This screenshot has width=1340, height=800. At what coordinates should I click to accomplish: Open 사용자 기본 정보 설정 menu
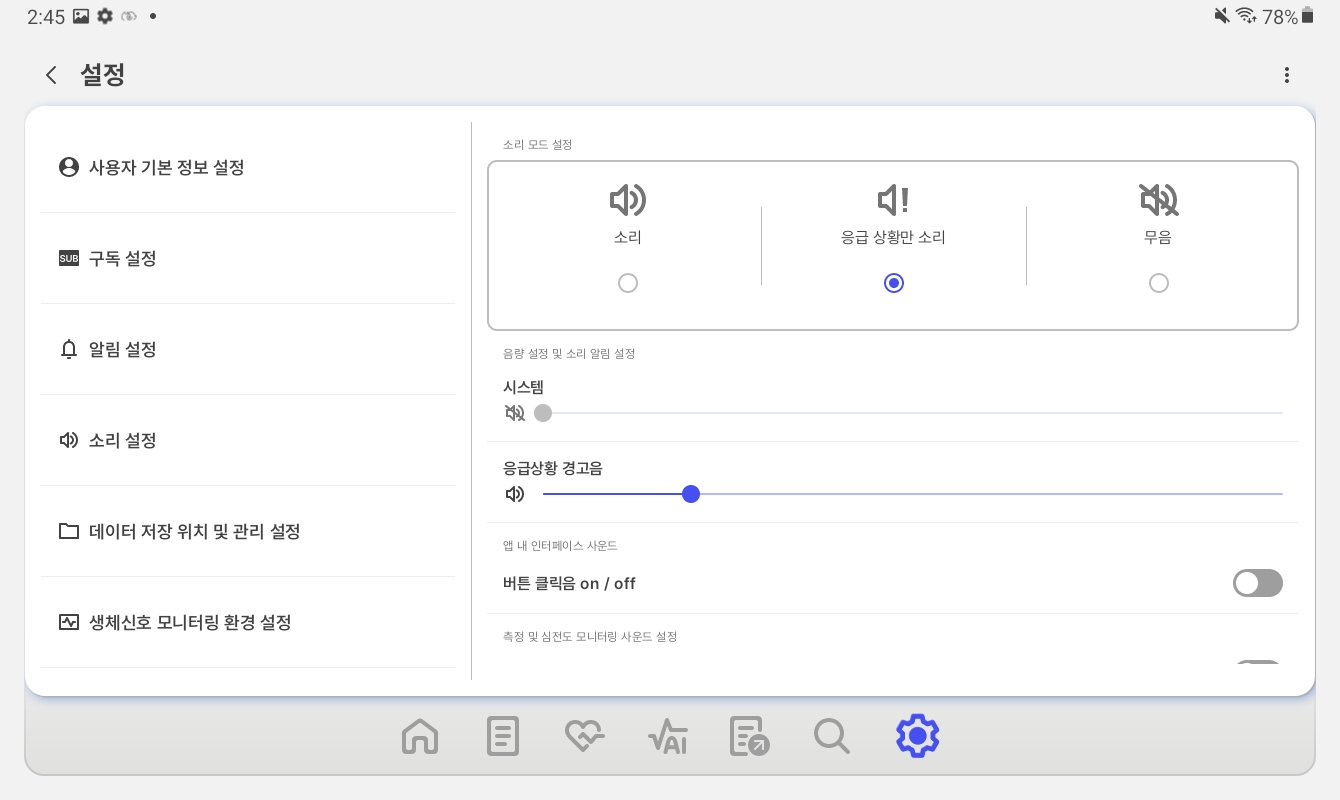tap(248, 167)
